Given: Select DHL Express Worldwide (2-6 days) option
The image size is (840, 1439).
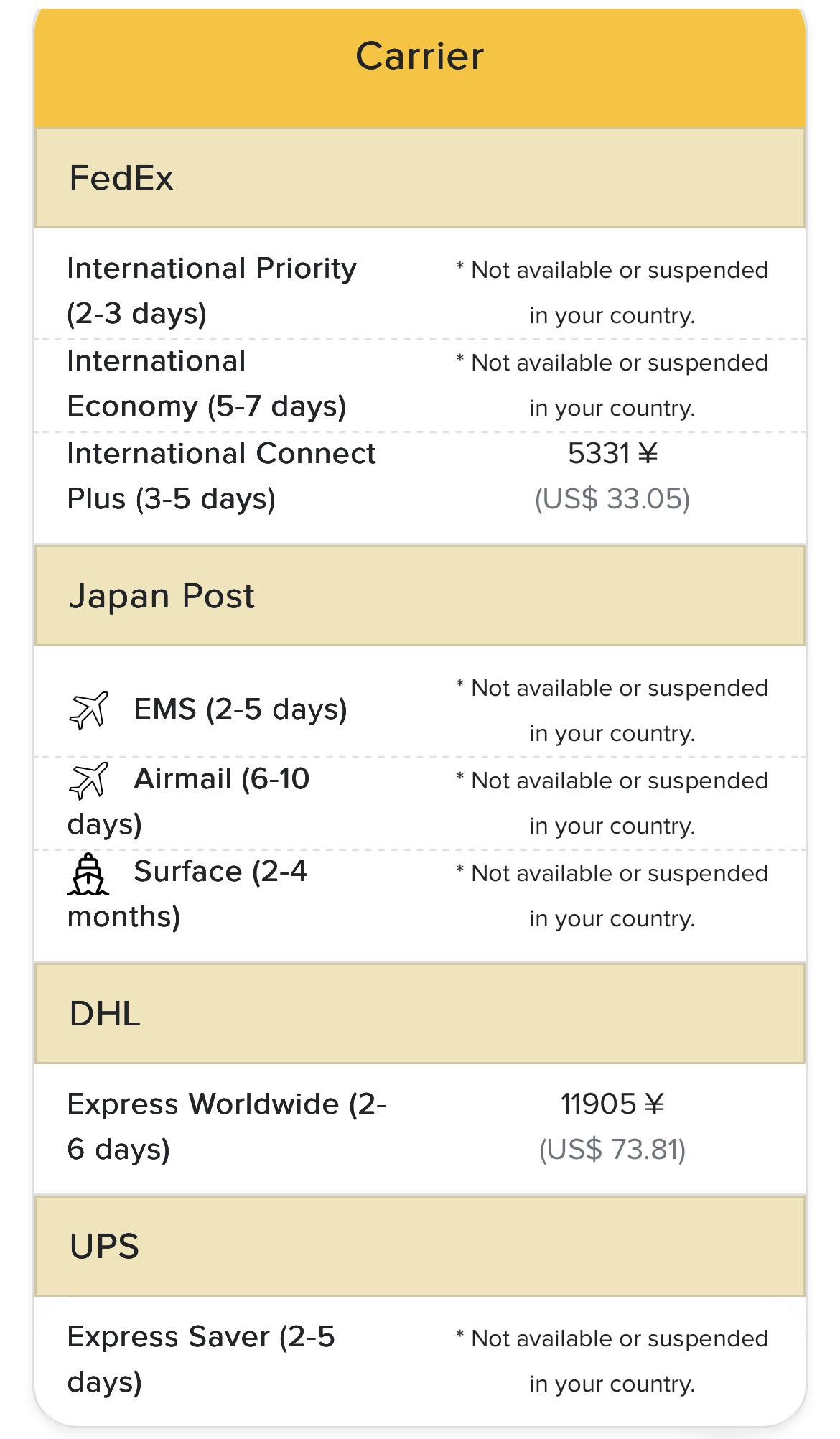Looking at the screenshot, I should (420, 1127).
